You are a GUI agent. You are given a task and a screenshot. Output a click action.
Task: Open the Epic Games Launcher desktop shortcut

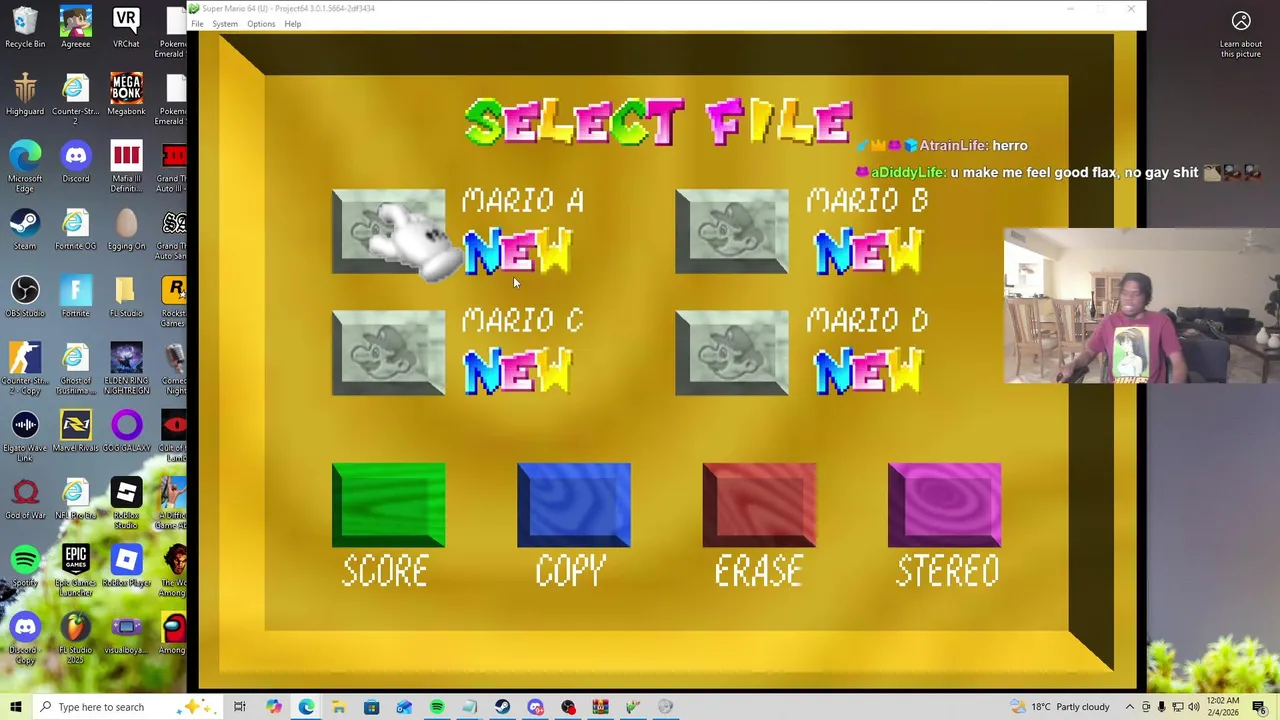point(75,570)
